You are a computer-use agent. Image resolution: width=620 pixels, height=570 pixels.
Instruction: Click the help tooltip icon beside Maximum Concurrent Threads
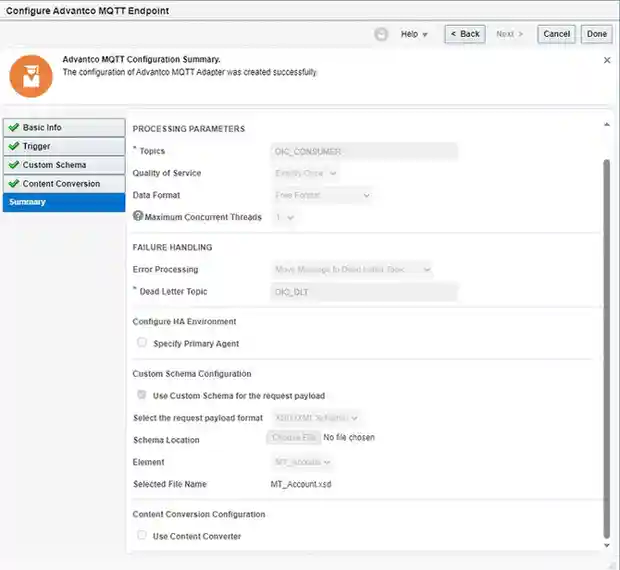point(138,217)
